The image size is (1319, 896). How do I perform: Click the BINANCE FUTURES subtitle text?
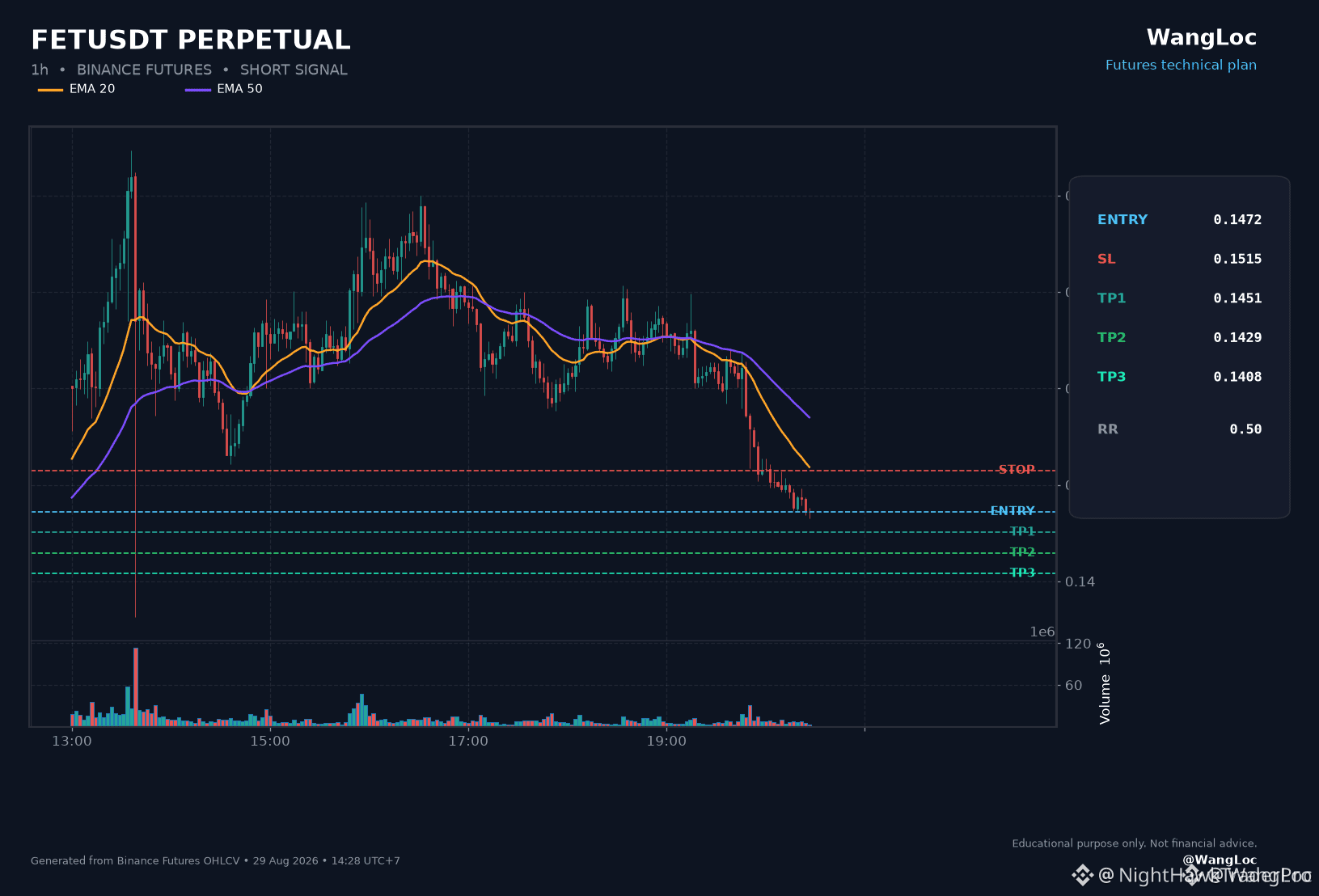(144, 70)
